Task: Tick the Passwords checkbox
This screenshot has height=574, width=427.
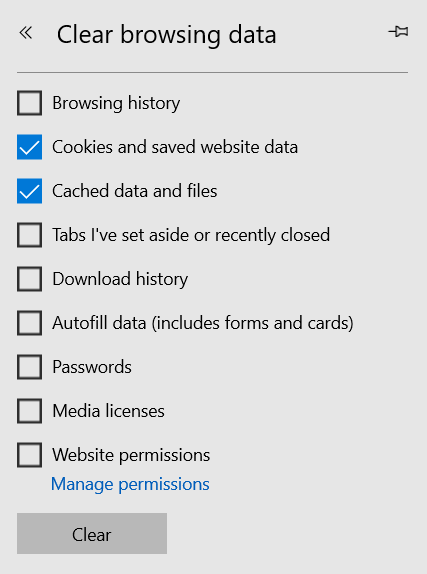Action: 29,366
